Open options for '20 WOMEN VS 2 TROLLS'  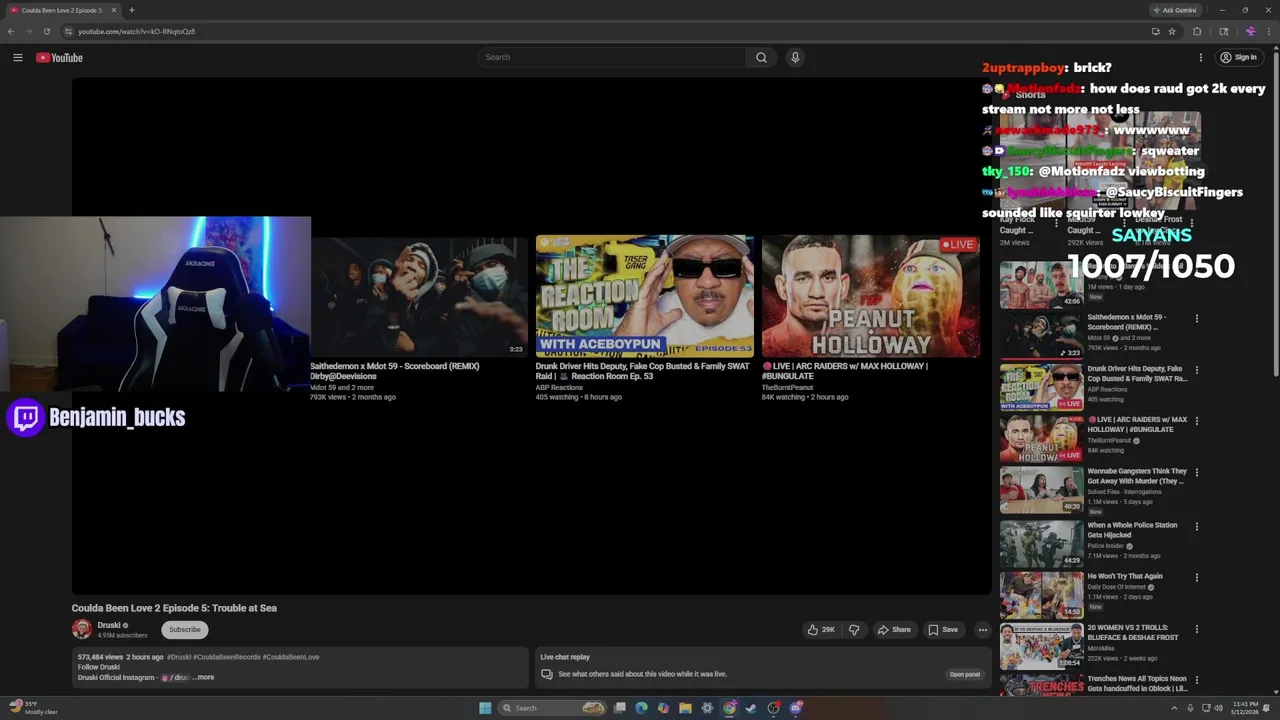[x=1196, y=629]
